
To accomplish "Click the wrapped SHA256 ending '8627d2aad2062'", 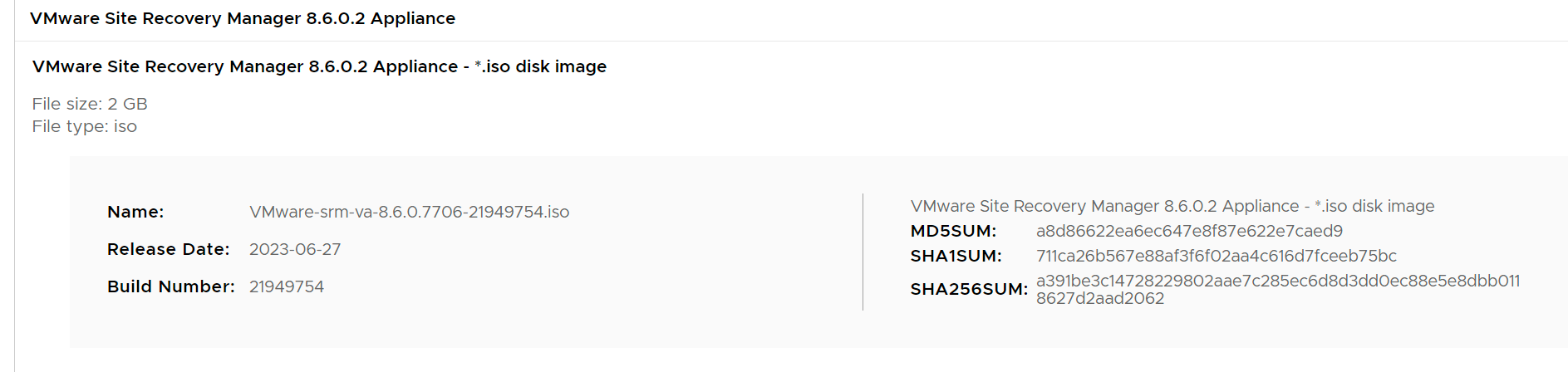I will coord(1099,299).
